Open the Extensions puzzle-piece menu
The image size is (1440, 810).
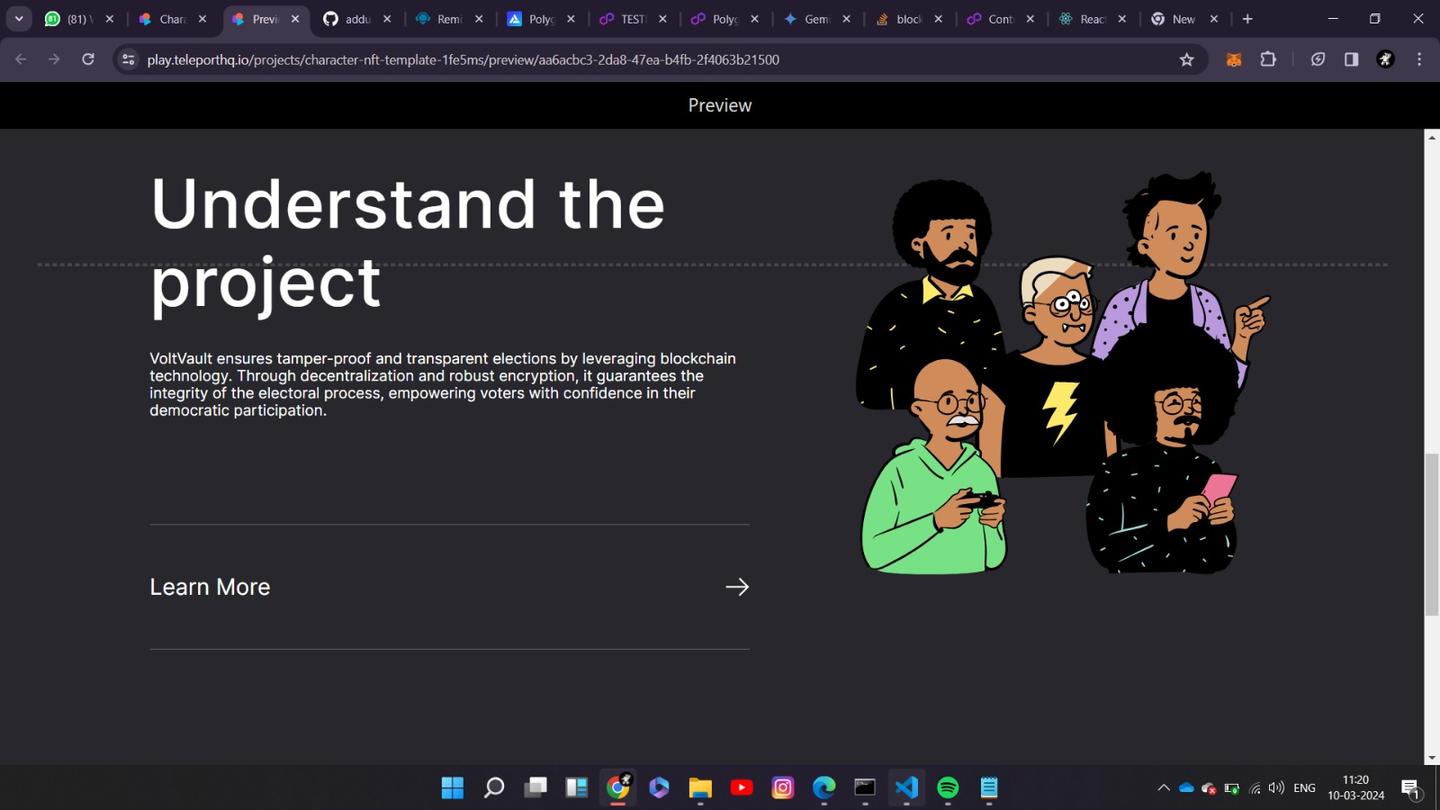[1268, 60]
